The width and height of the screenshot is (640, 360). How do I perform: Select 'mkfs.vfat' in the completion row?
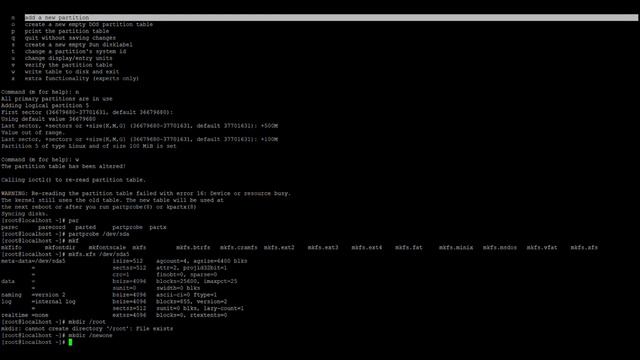[x=542, y=247]
